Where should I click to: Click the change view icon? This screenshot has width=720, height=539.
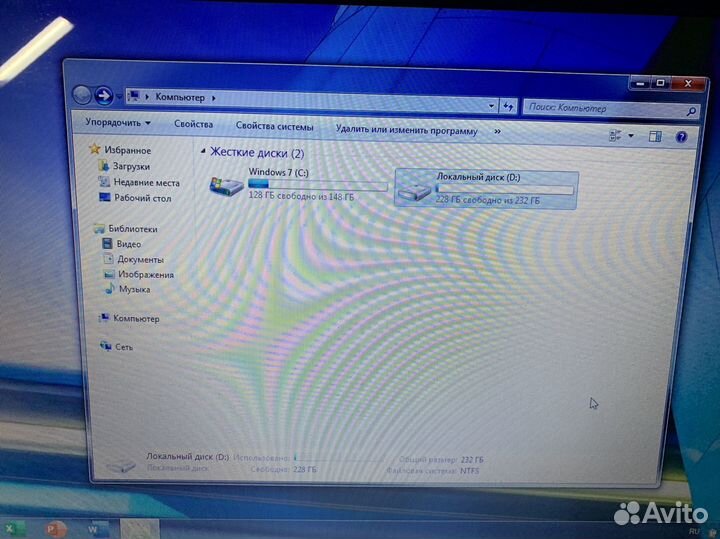tap(615, 135)
